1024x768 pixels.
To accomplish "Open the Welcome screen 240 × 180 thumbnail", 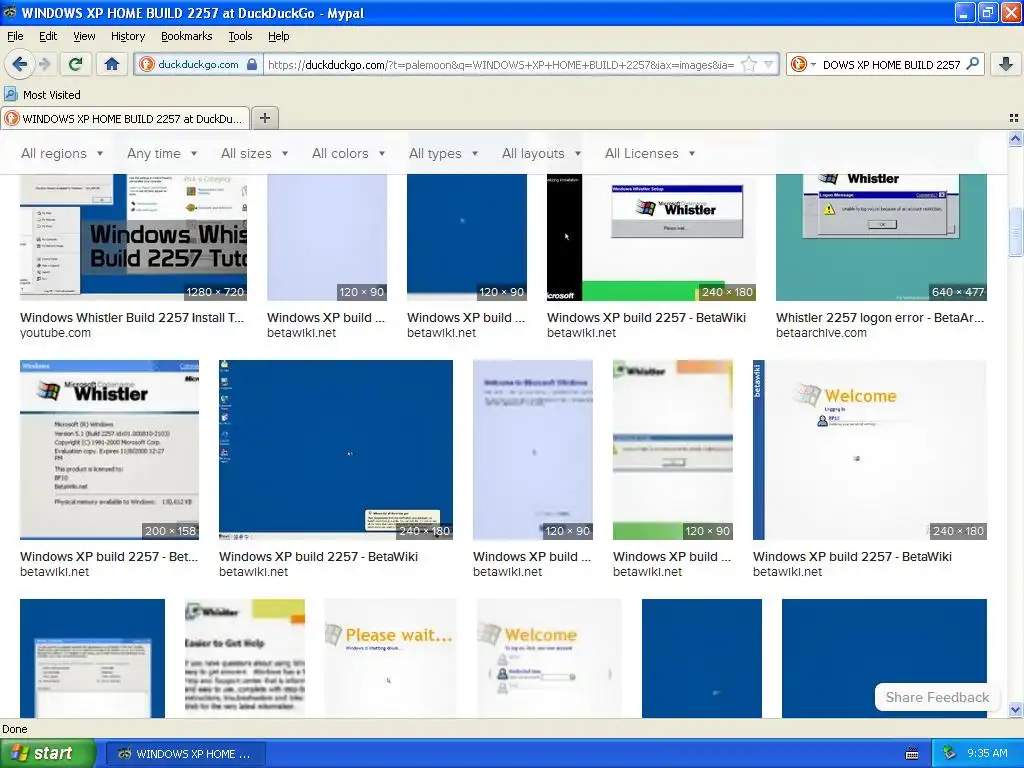I will [869, 449].
